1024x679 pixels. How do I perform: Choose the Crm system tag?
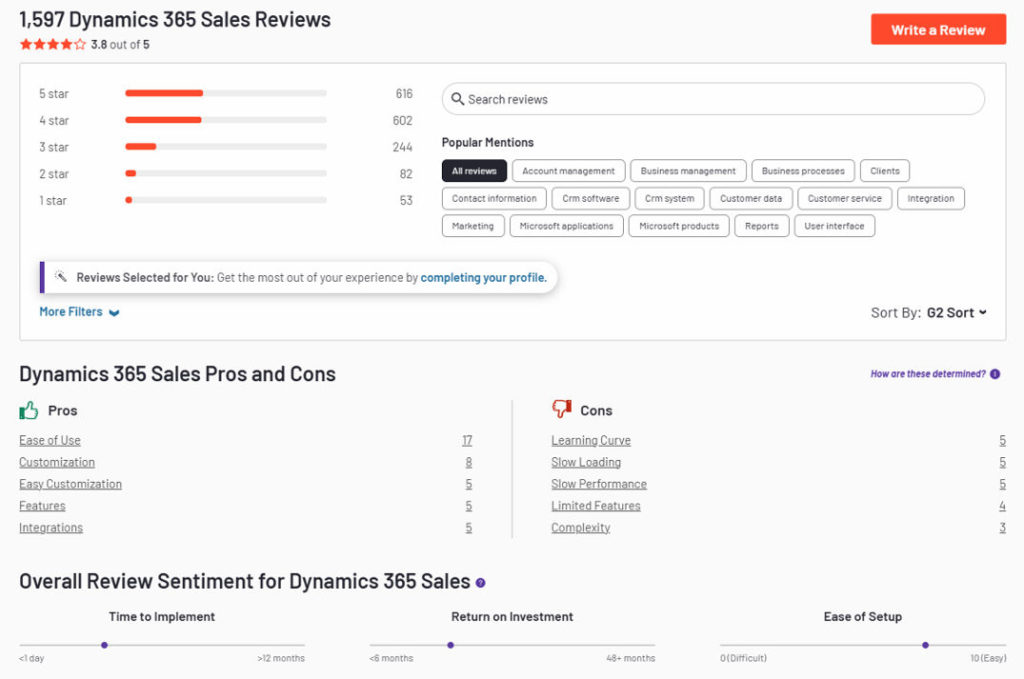click(669, 198)
